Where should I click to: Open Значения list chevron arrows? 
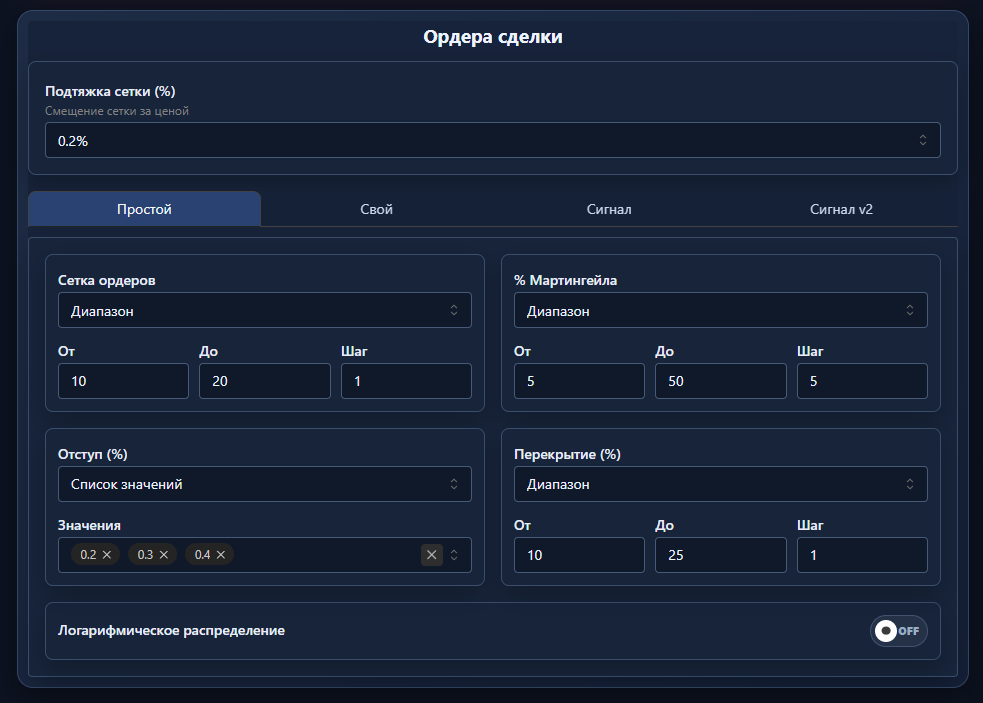pyautogui.click(x=454, y=555)
